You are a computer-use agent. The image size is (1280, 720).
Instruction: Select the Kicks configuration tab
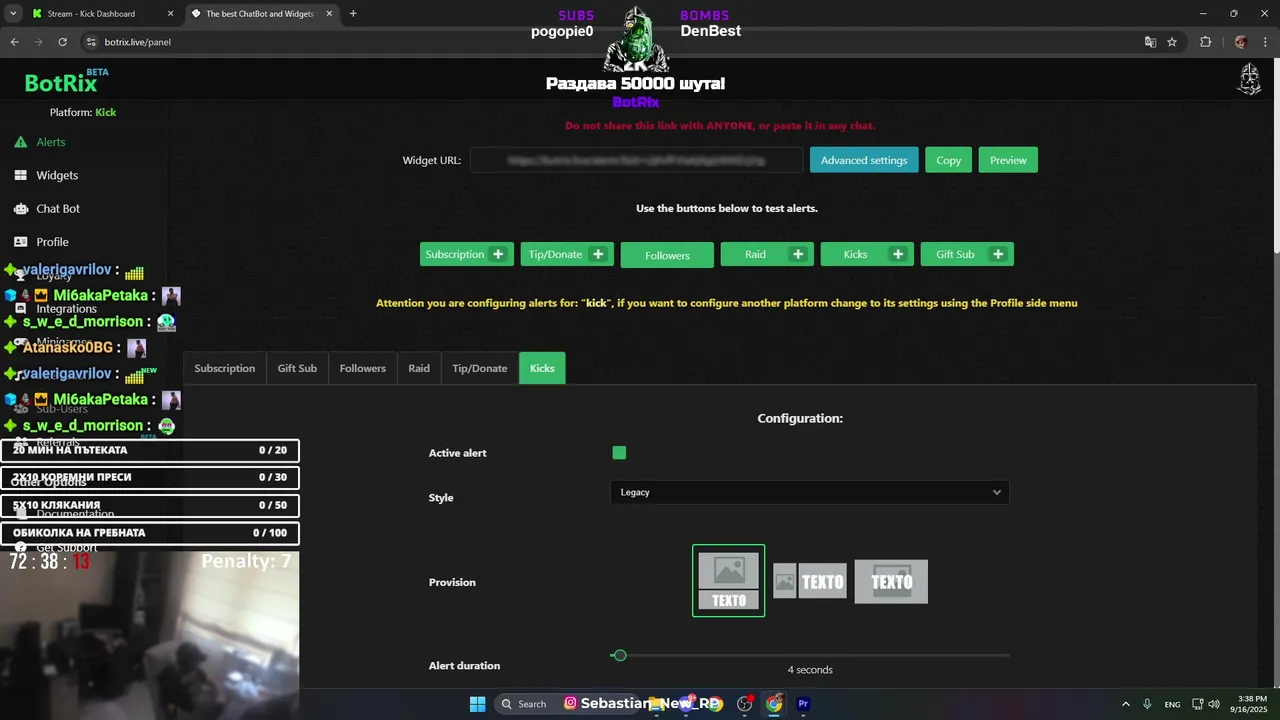[542, 368]
